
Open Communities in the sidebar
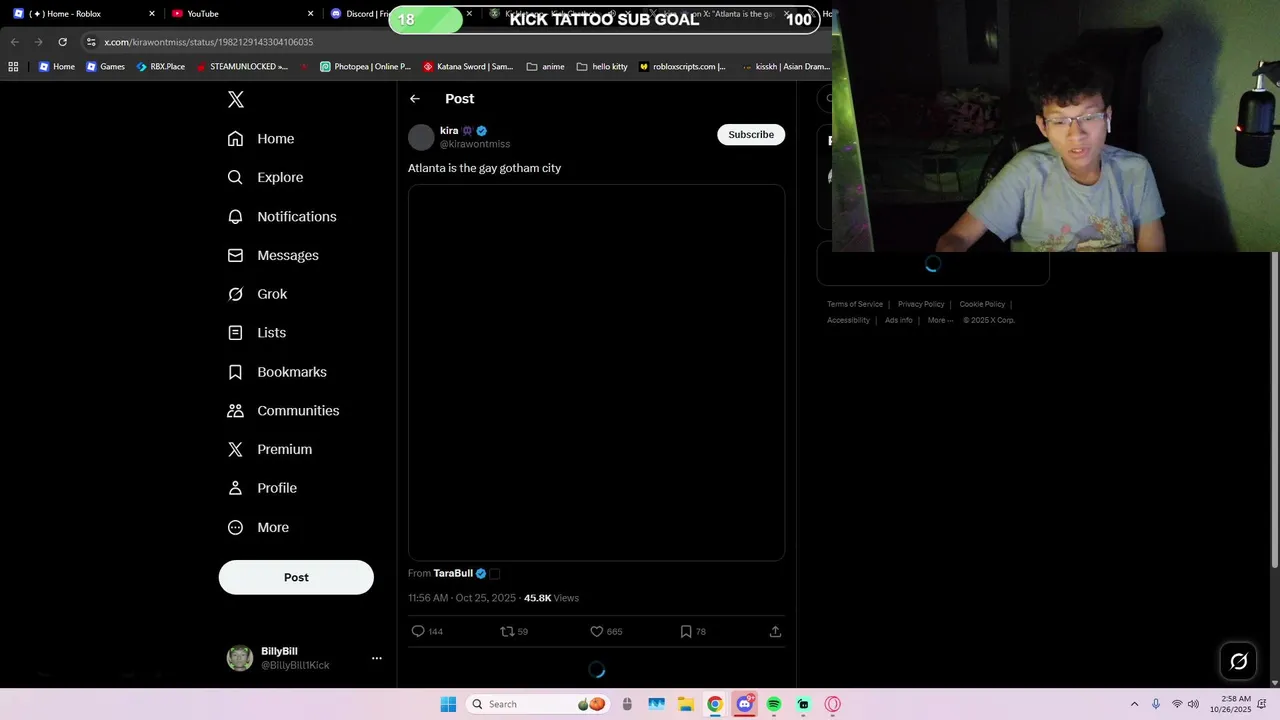283,411
